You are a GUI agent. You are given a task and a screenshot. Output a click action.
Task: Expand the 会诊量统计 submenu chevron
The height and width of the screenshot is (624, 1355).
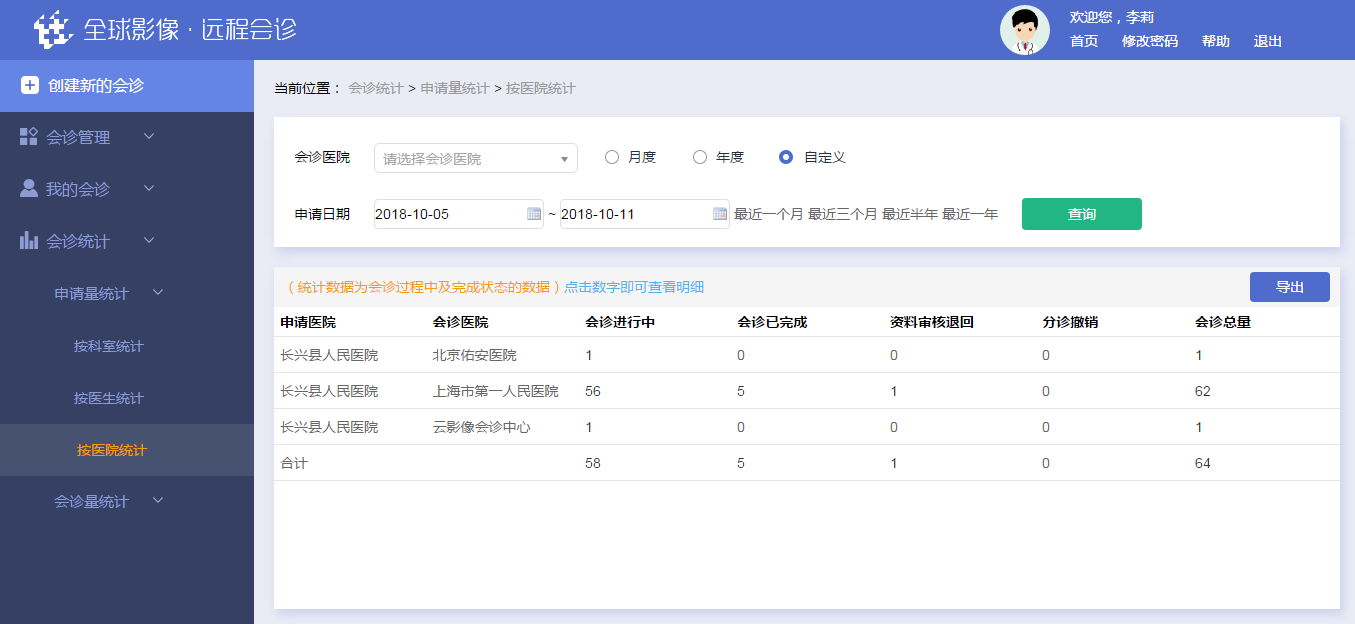click(x=157, y=501)
